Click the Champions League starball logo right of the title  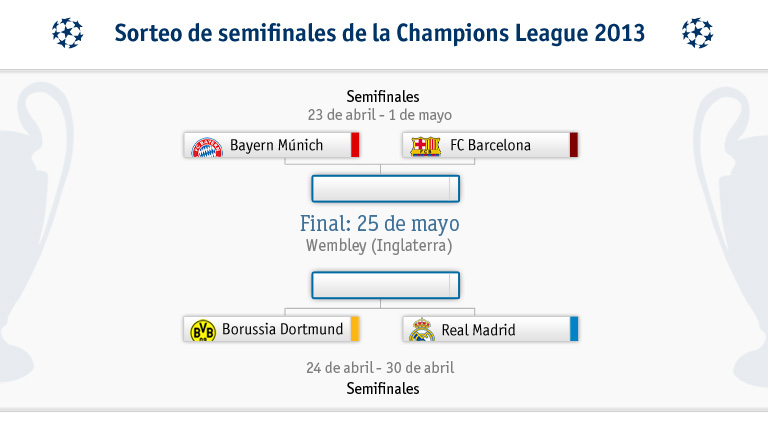click(x=697, y=33)
